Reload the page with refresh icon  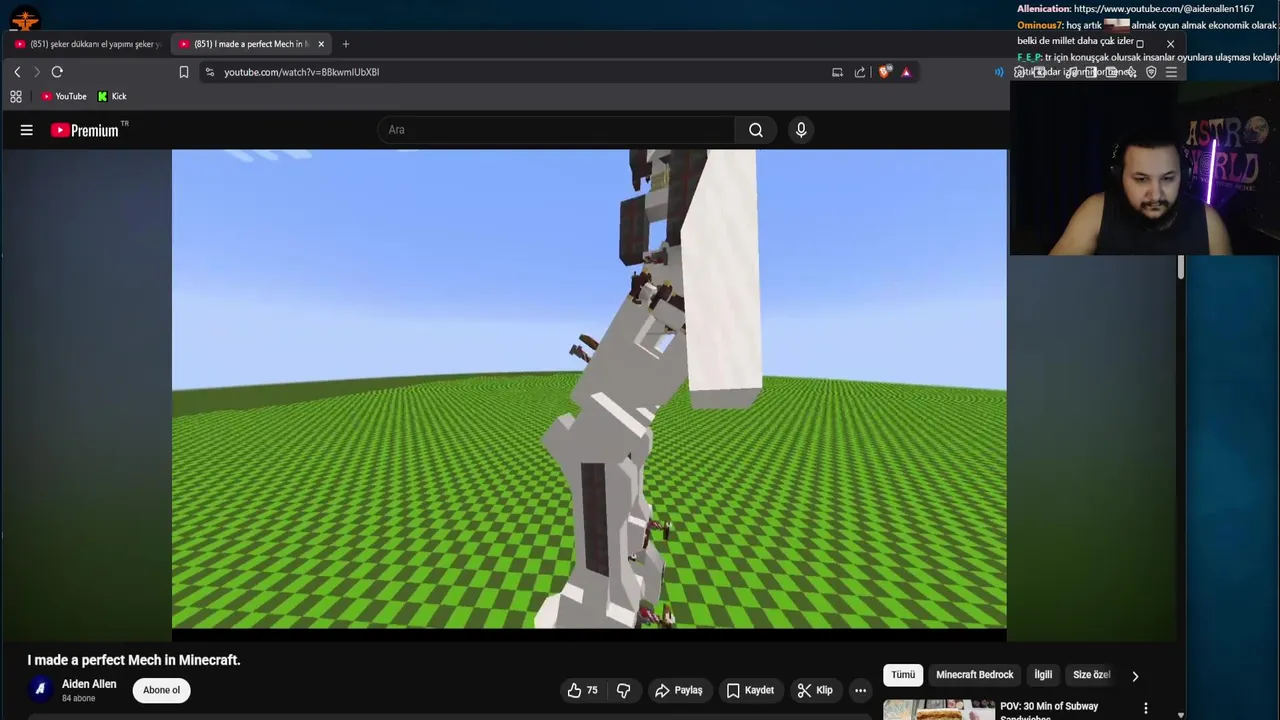pyautogui.click(x=57, y=72)
